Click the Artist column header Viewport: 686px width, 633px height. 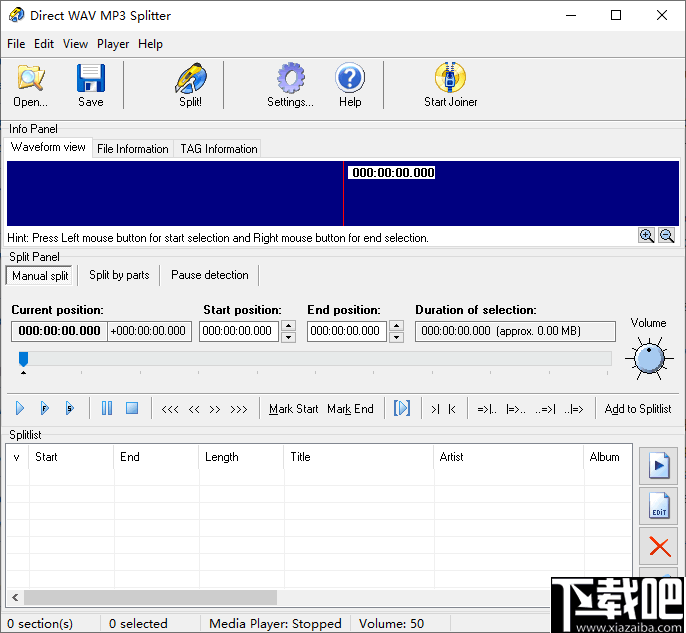[509, 457]
